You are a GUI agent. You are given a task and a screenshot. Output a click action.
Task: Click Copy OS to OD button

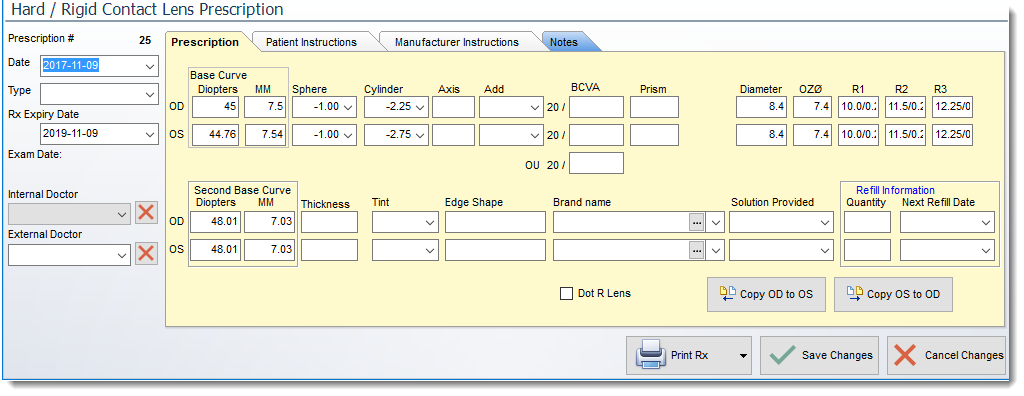coord(893,294)
